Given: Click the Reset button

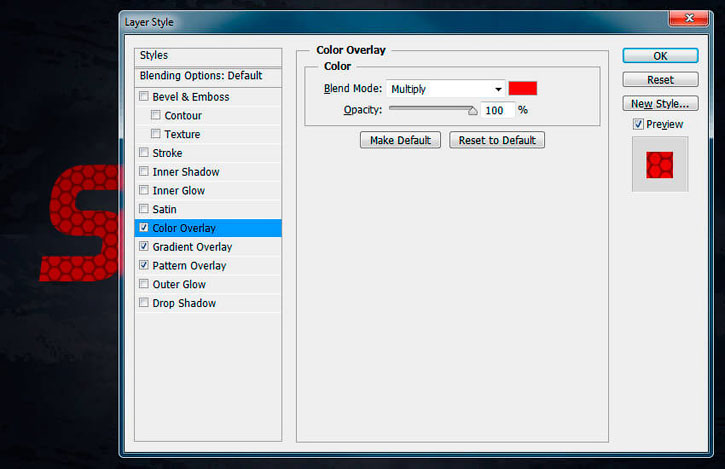Looking at the screenshot, I should (660, 80).
